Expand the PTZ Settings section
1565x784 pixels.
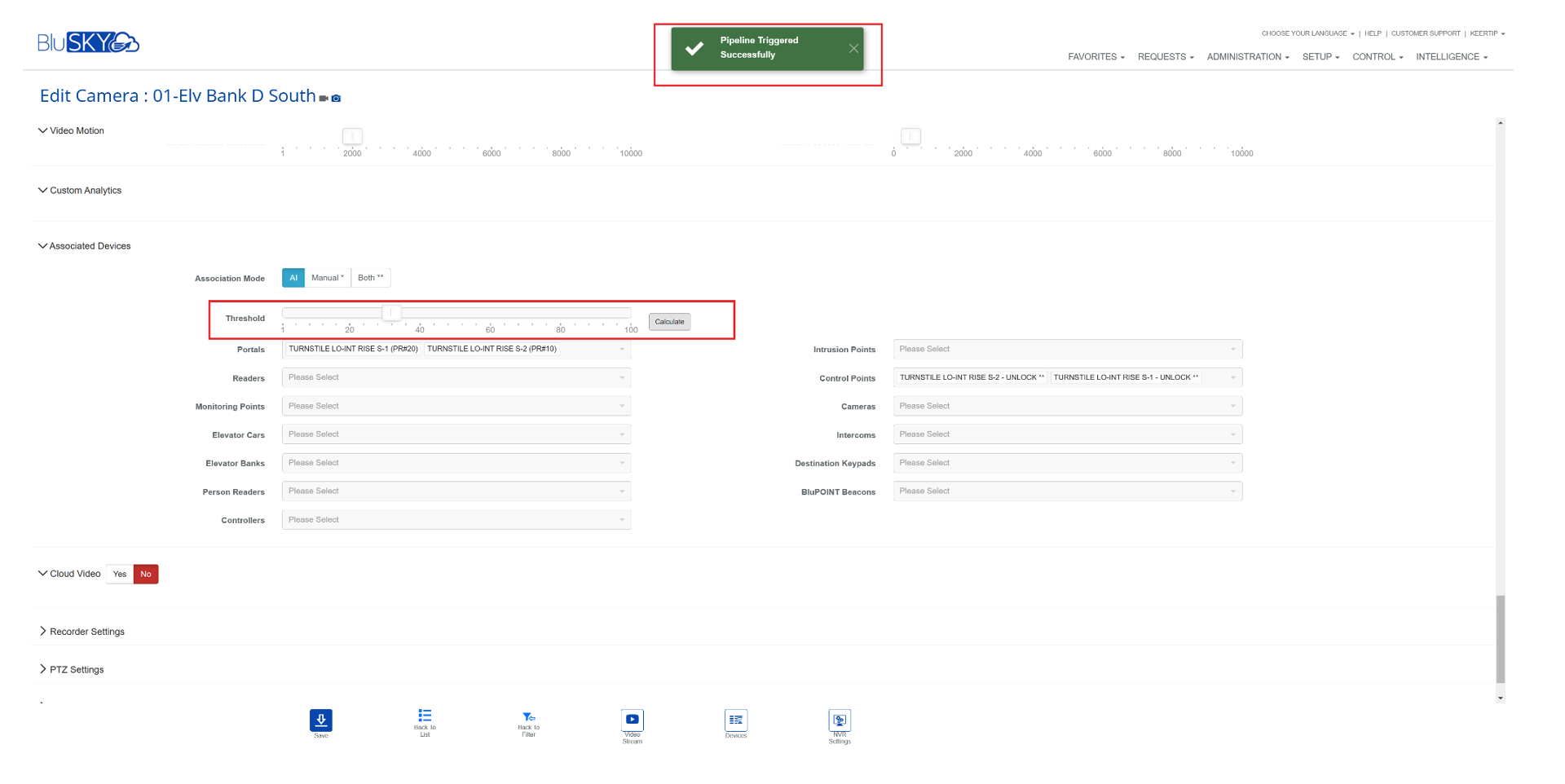coord(77,670)
